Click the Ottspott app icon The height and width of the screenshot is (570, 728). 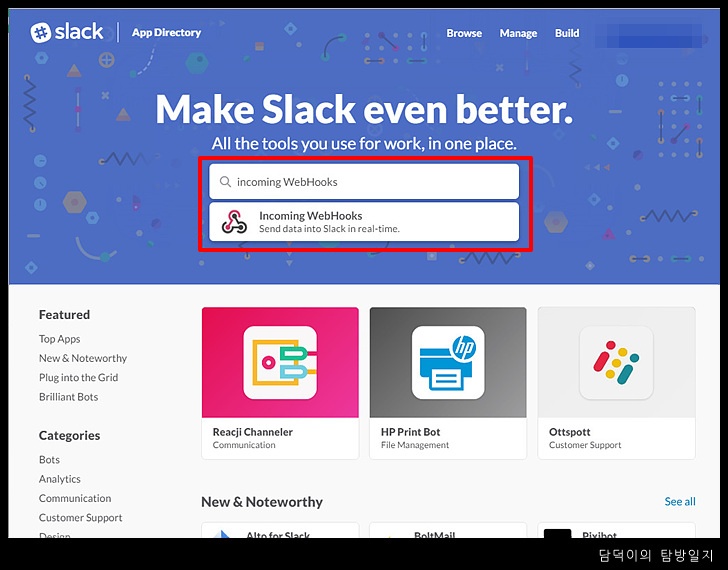(x=616, y=363)
